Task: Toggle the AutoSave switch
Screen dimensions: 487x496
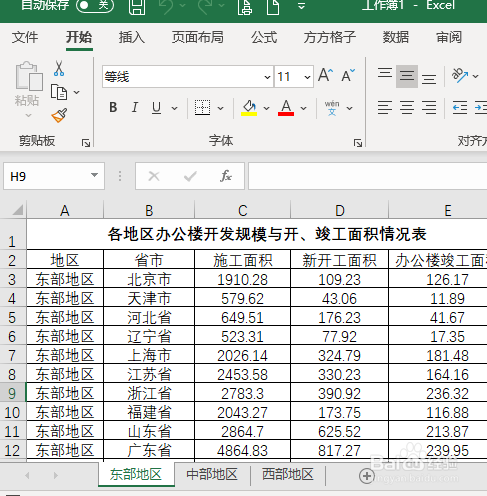Action: click(95, 5)
